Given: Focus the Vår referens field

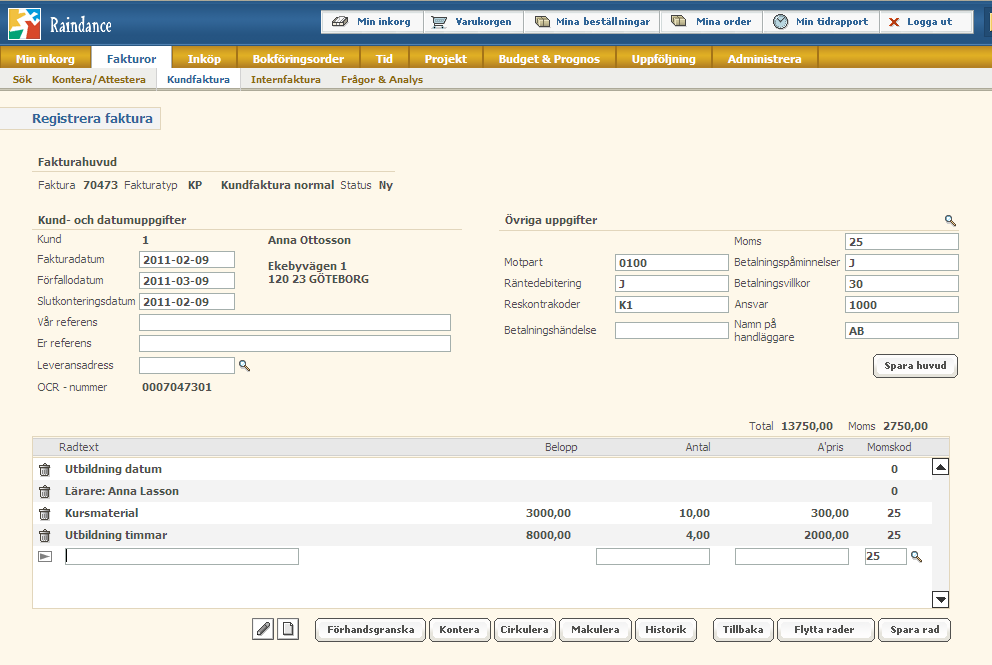Looking at the screenshot, I should (x=295, y=323).
